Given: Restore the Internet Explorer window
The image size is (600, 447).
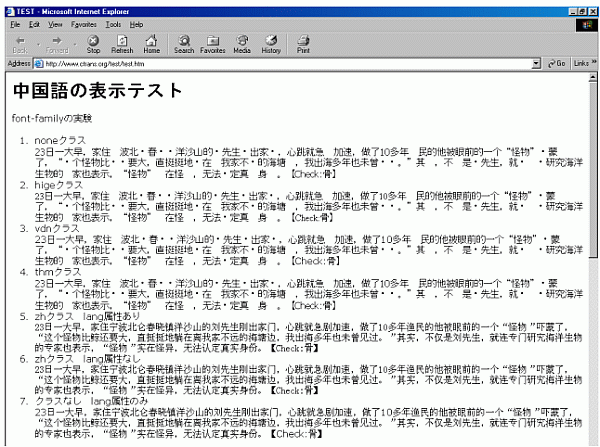Looking at the screenshot, I should point(582,12).
